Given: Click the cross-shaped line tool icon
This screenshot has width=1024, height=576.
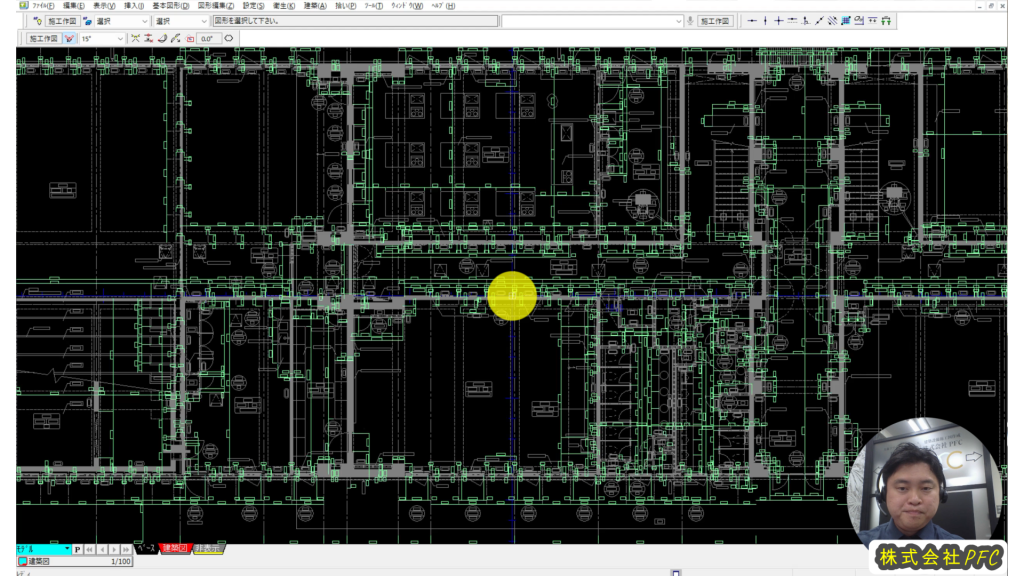Looking at the screenshot, I should coord(778,21).
